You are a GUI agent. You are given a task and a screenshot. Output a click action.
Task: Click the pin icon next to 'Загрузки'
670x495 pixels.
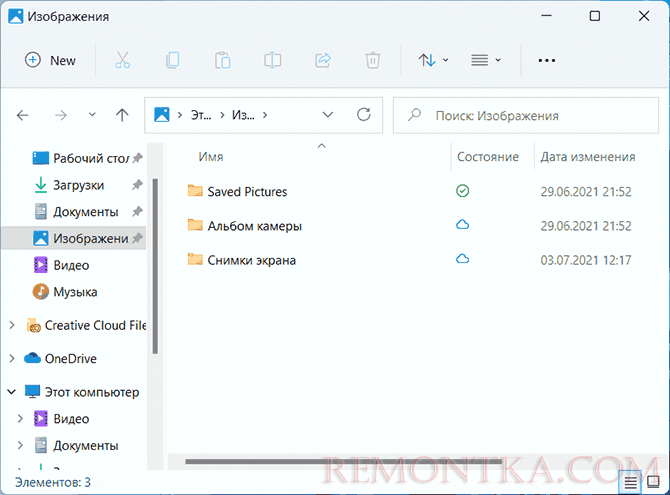137,185
